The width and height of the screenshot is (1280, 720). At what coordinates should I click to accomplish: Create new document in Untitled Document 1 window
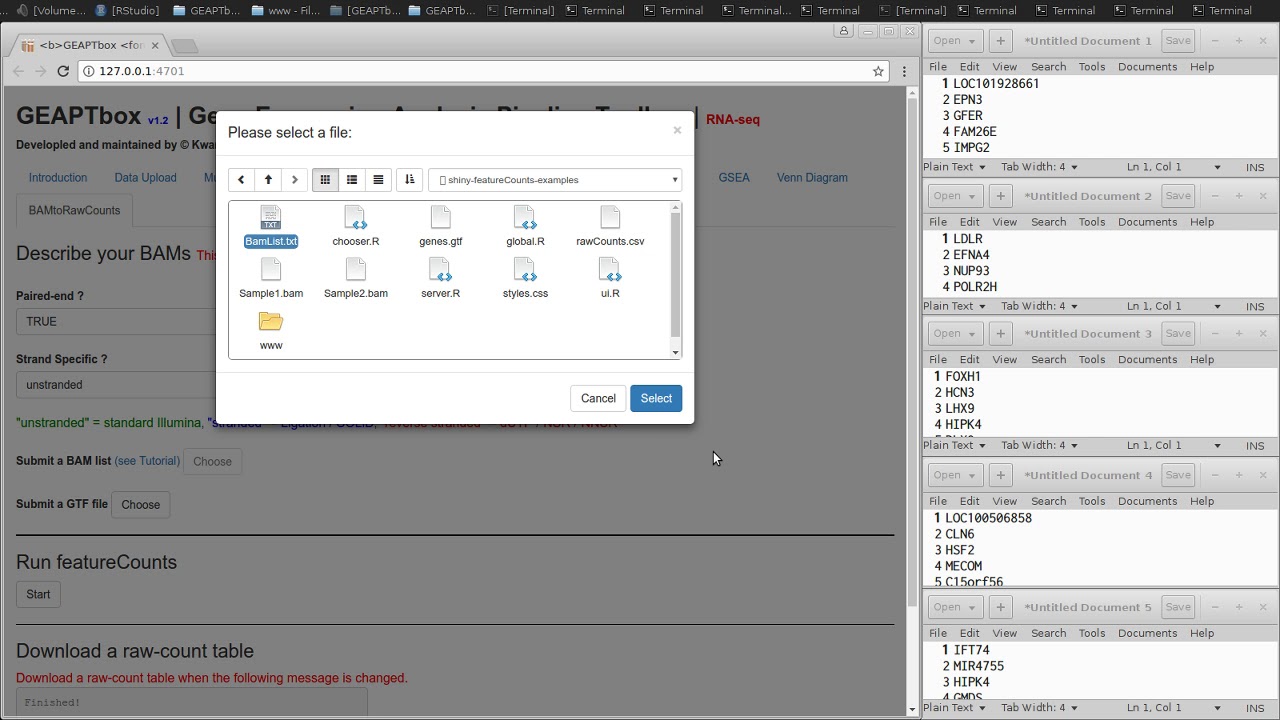1000,41
